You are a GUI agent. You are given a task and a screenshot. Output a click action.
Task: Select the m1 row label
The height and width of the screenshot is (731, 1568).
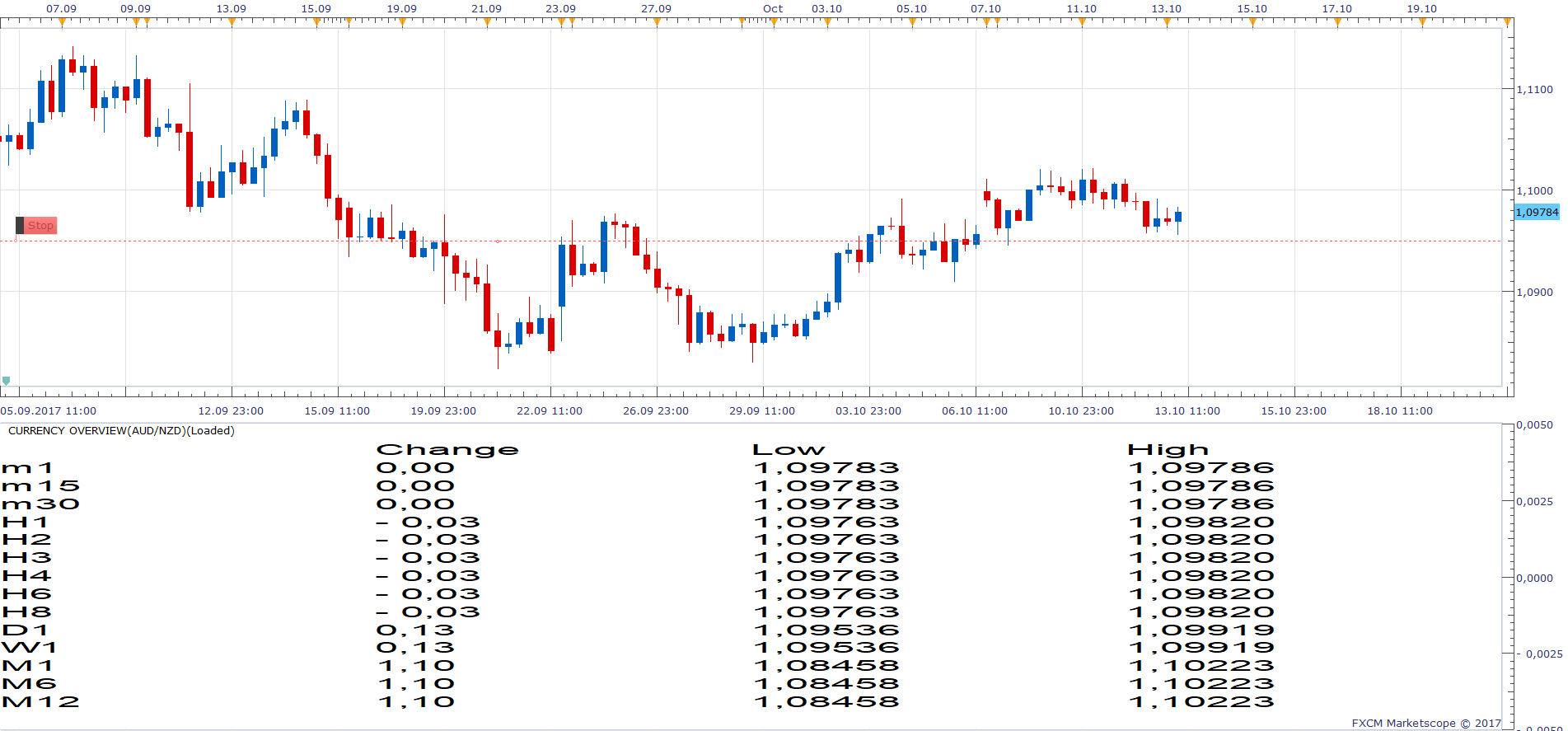tap(28, 468)
